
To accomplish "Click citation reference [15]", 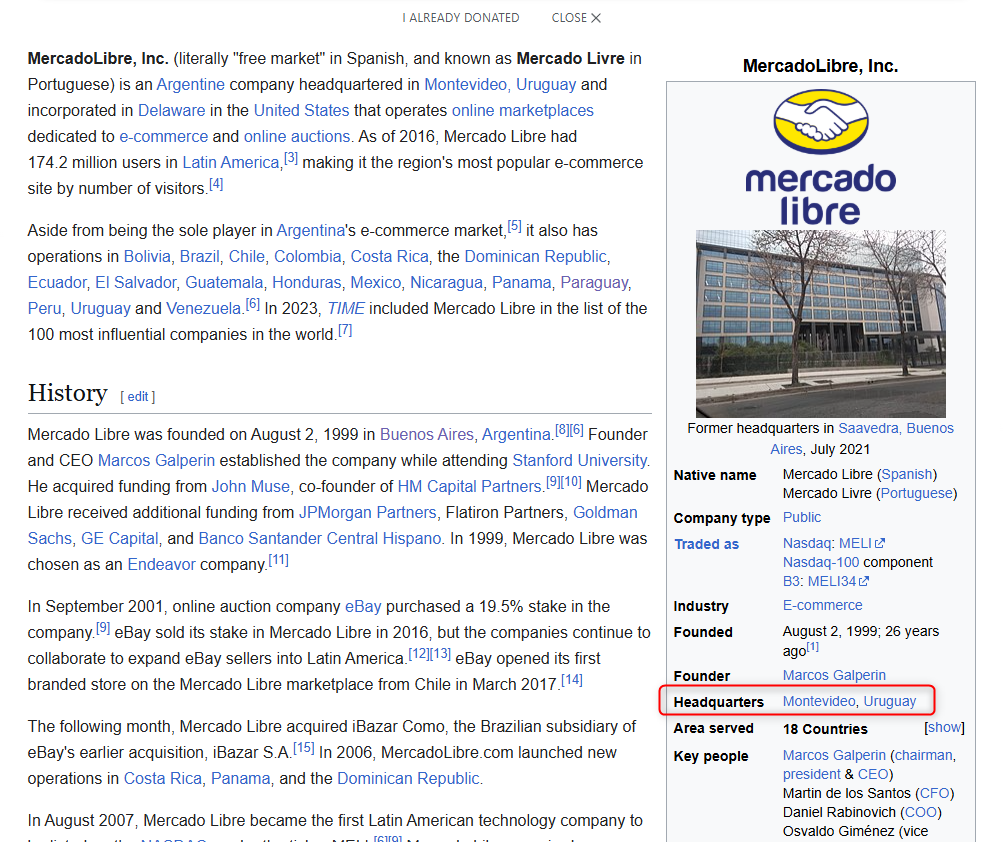I will pyautogui.click(x=304, y=748).
